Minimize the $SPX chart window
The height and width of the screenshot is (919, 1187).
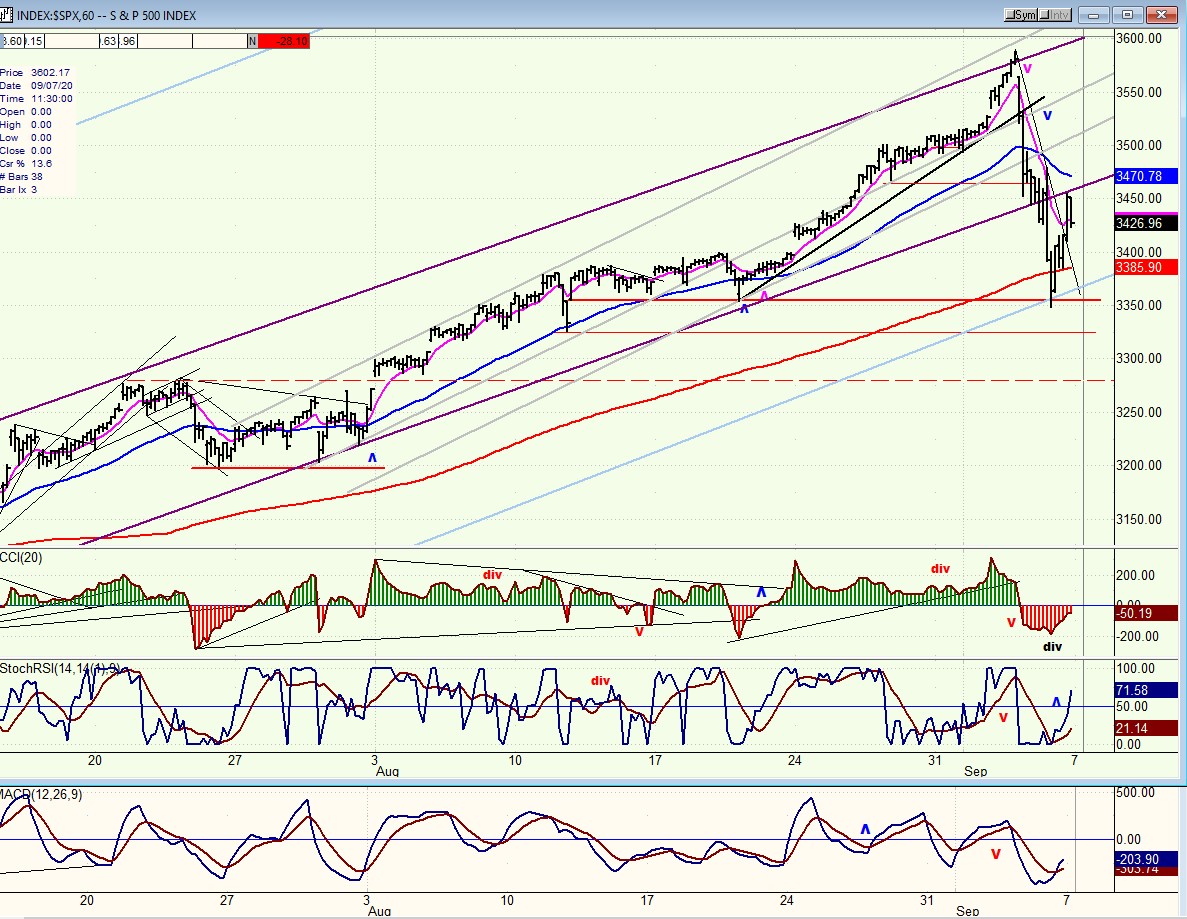[1095, 15]
